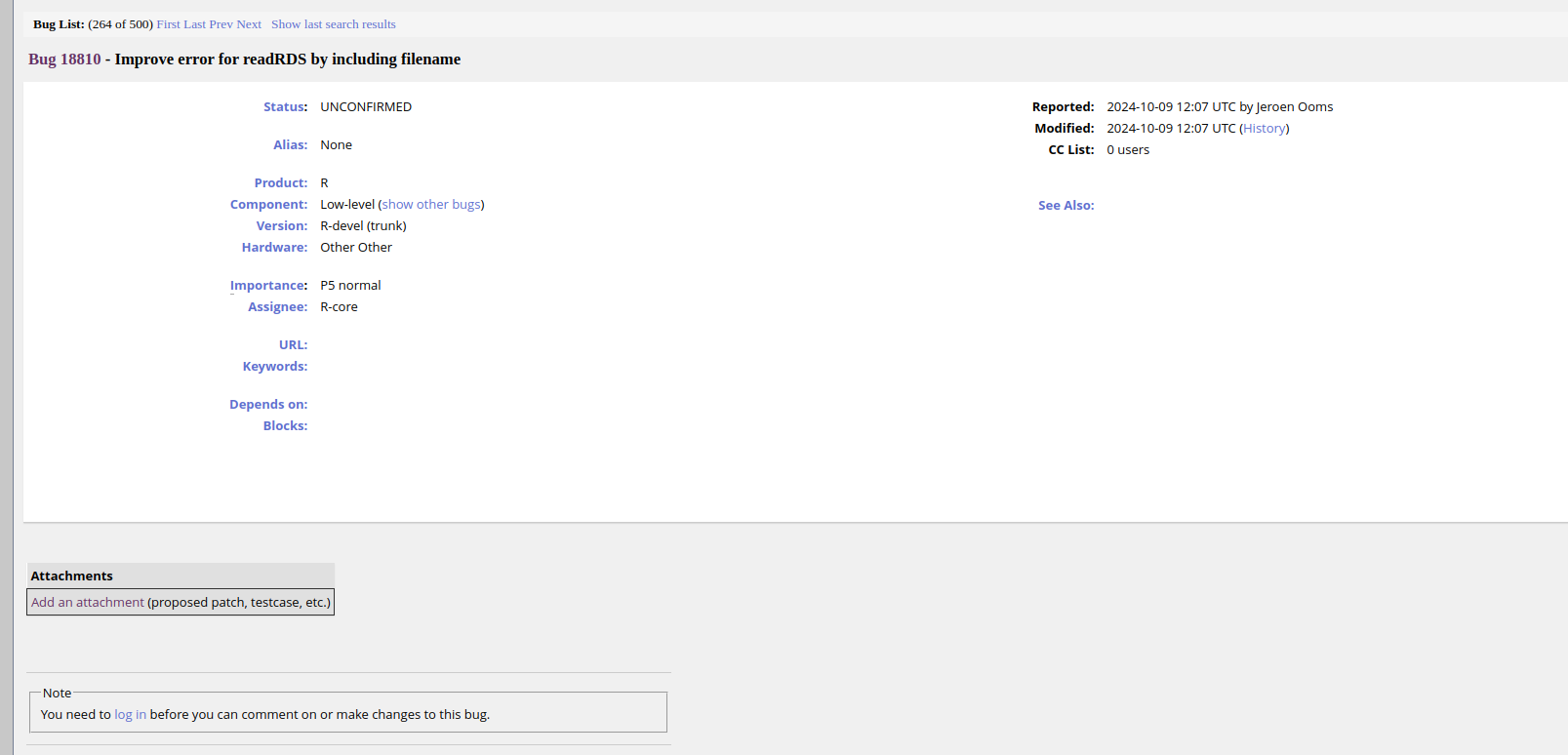Open the Importance label link
Image resolution: width=1568 pixels, height=755 pixels.
click(267, 286)
